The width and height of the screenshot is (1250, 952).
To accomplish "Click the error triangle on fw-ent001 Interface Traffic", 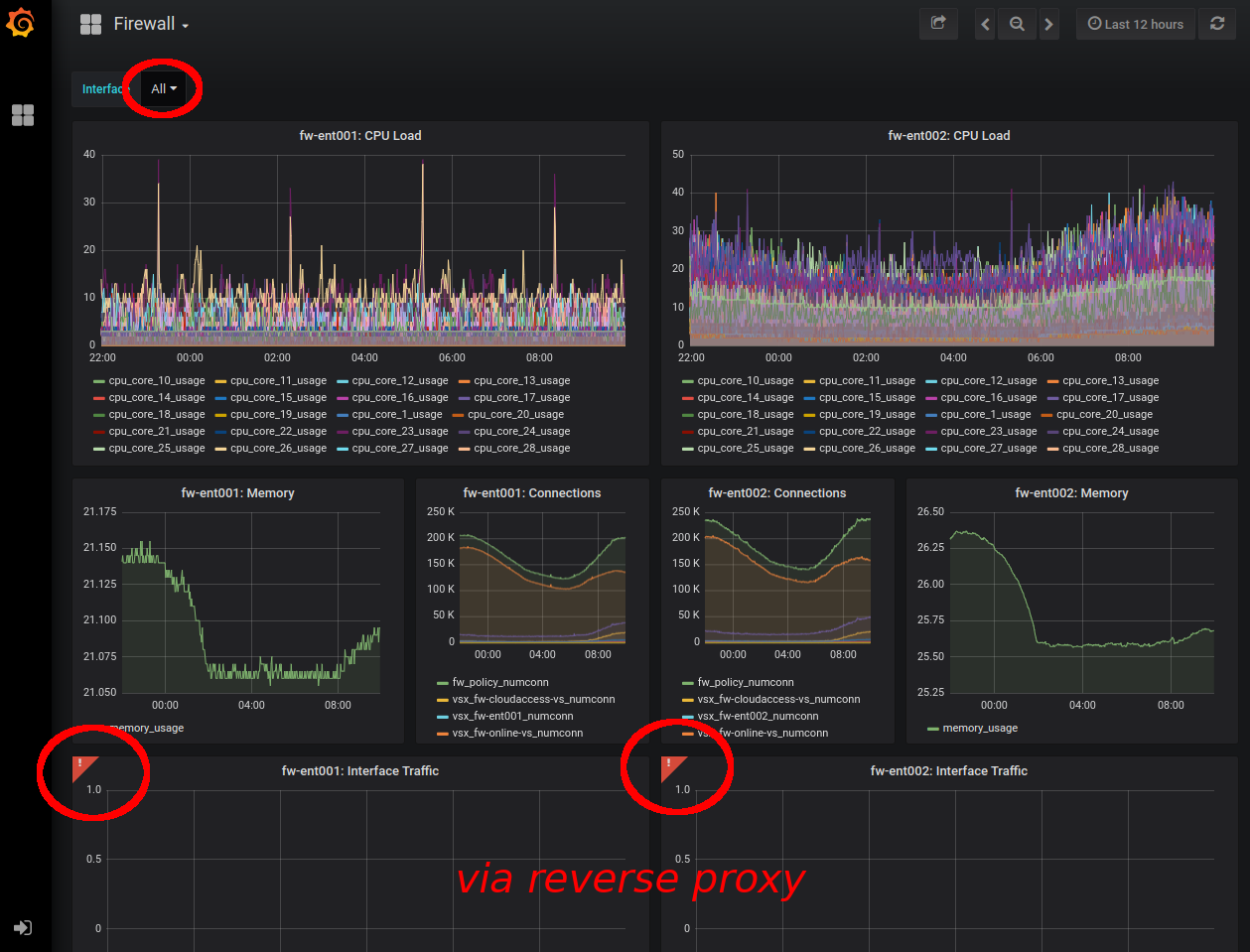I will click(82, 762).
